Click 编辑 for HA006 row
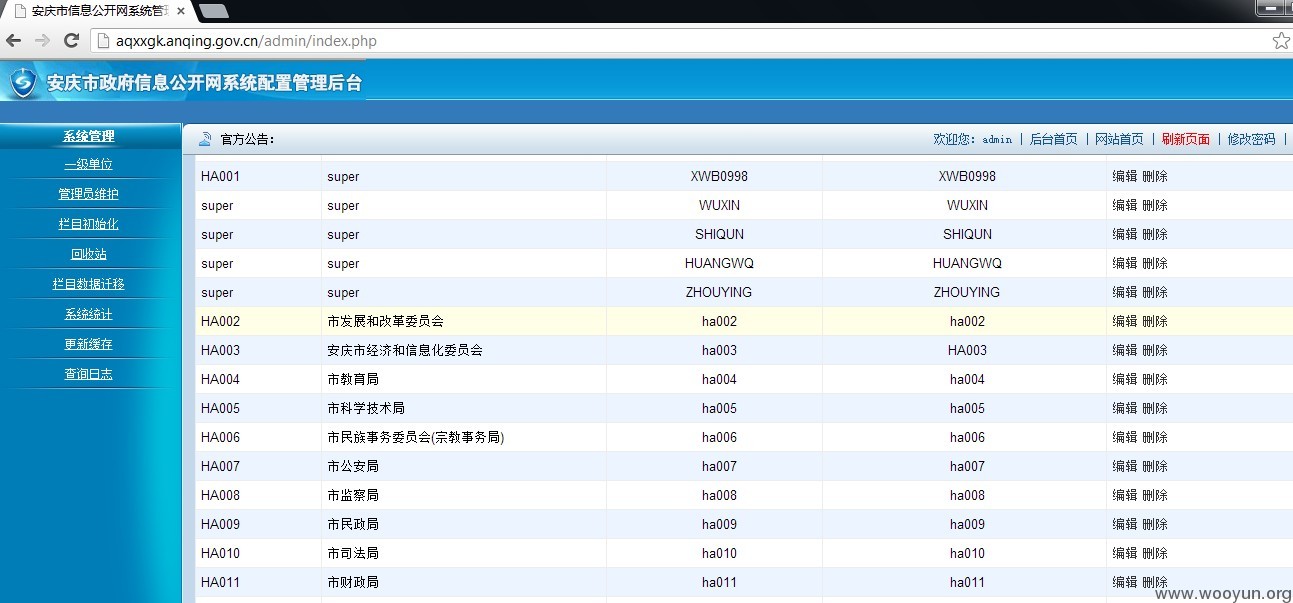 click(1125, 437)
